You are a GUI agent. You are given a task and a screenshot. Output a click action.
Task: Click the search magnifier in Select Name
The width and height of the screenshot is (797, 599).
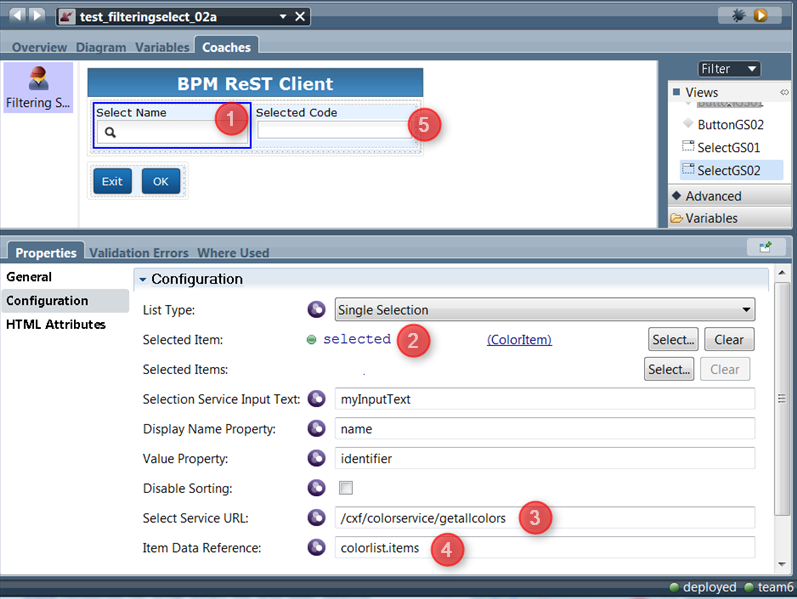(x=110, y=133)
